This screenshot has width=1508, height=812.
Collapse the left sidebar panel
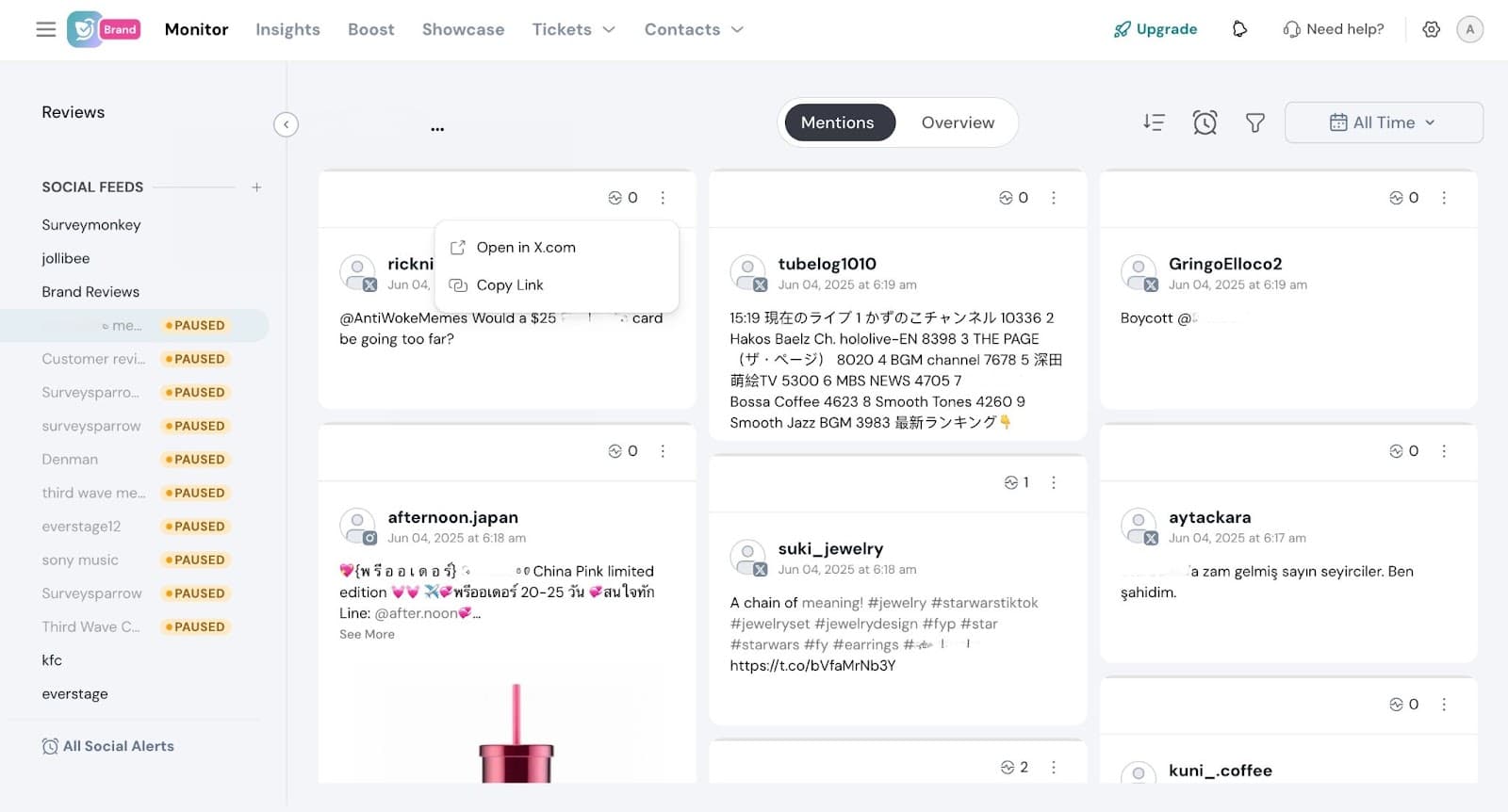(286, 124)
